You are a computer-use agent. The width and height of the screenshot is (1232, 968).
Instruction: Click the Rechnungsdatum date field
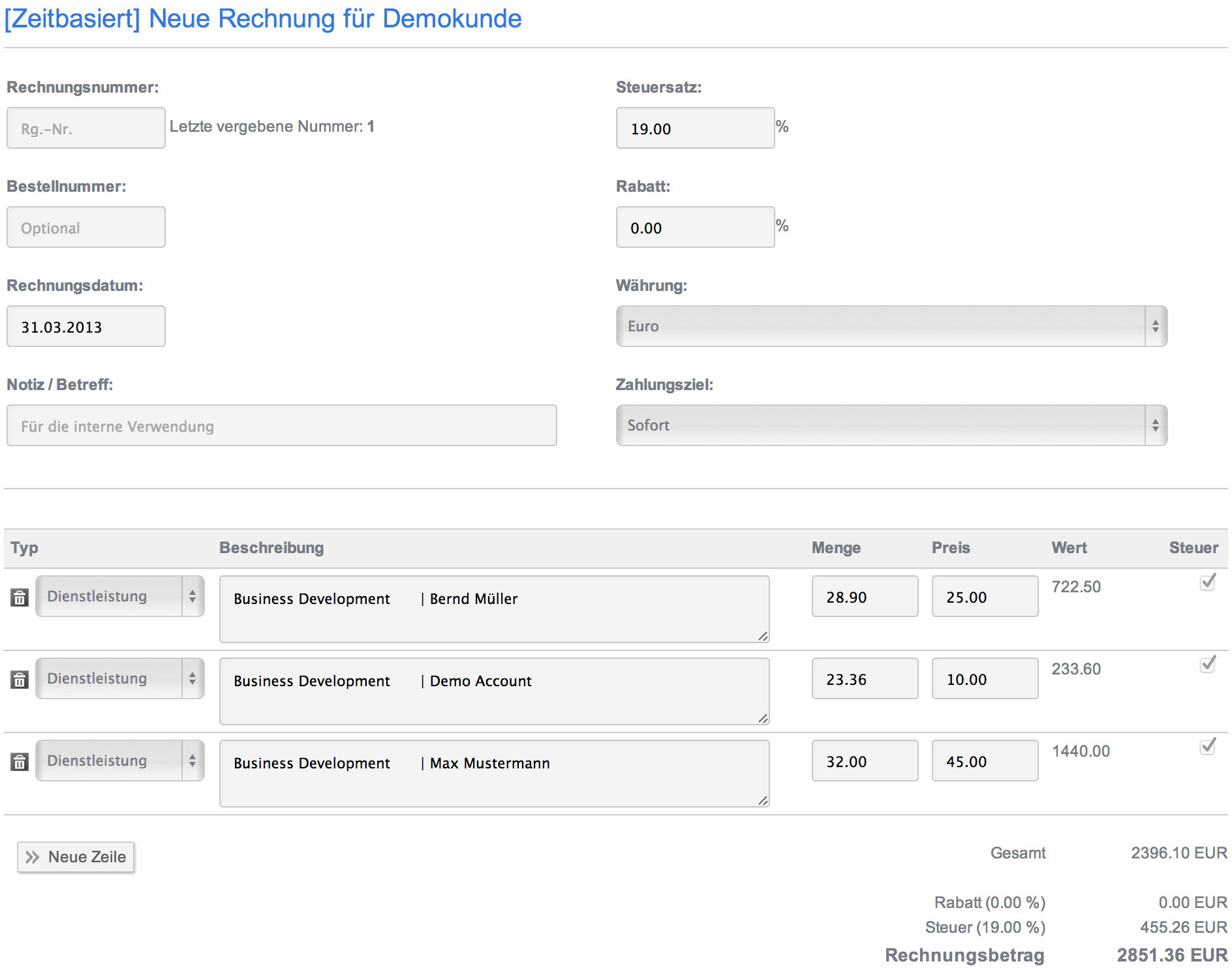click(86, 327)
